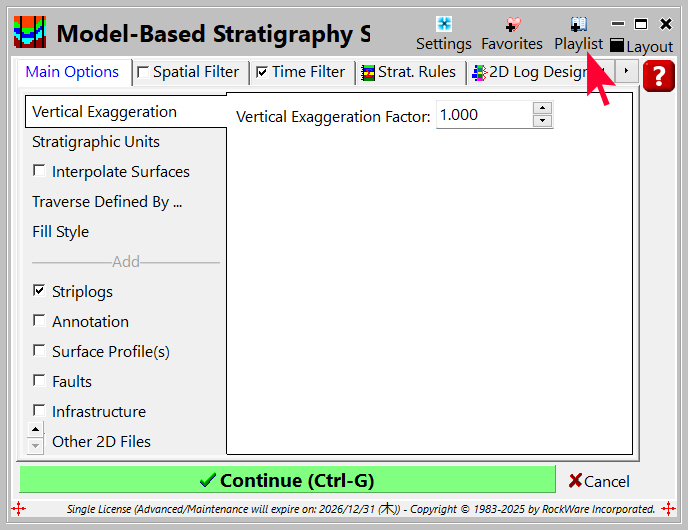This screenshot has width=688, height=530.
Task: Enable the Interpolate Surfaces checkbox
Action: click(39, 171)
